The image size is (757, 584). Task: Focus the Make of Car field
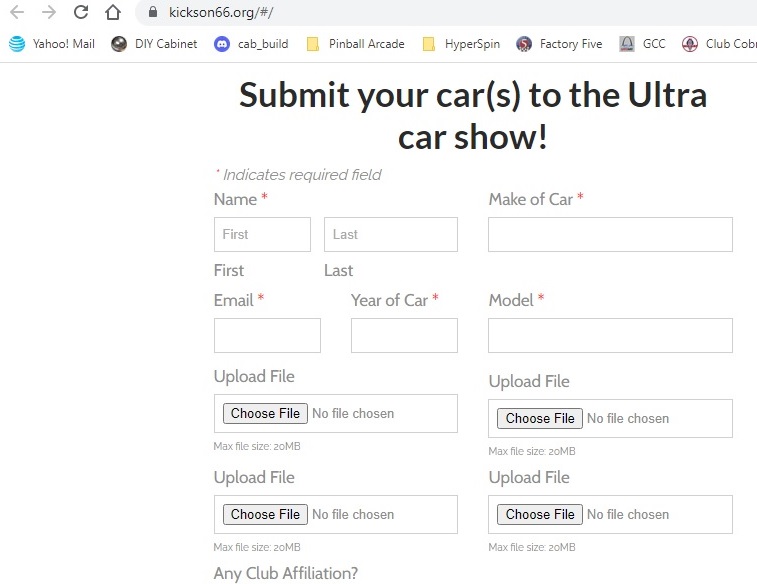click(610, 235)
